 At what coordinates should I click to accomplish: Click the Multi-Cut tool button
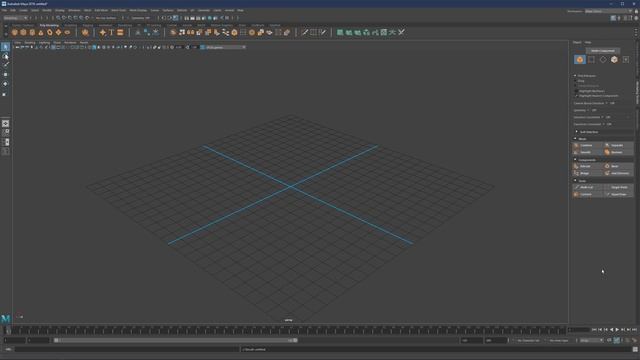pyautogui.click(x=587, y=187)
